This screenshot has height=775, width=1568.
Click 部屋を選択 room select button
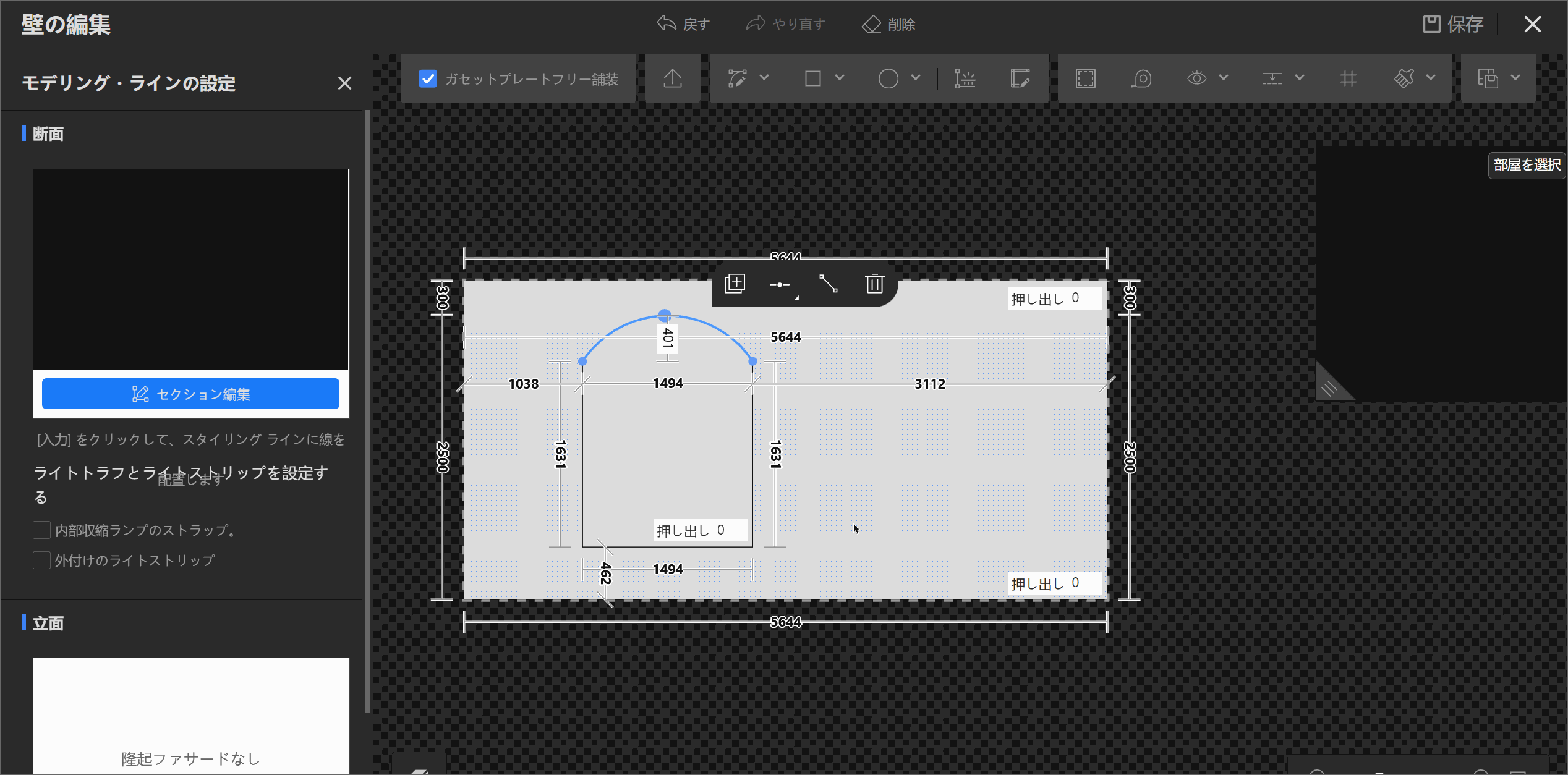pyautogui.click(x=1527, y=165)
